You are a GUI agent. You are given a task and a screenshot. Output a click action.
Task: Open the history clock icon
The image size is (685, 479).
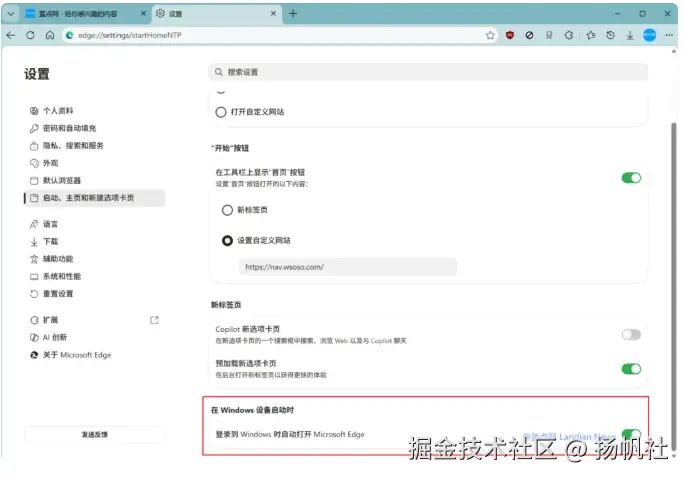610,35
